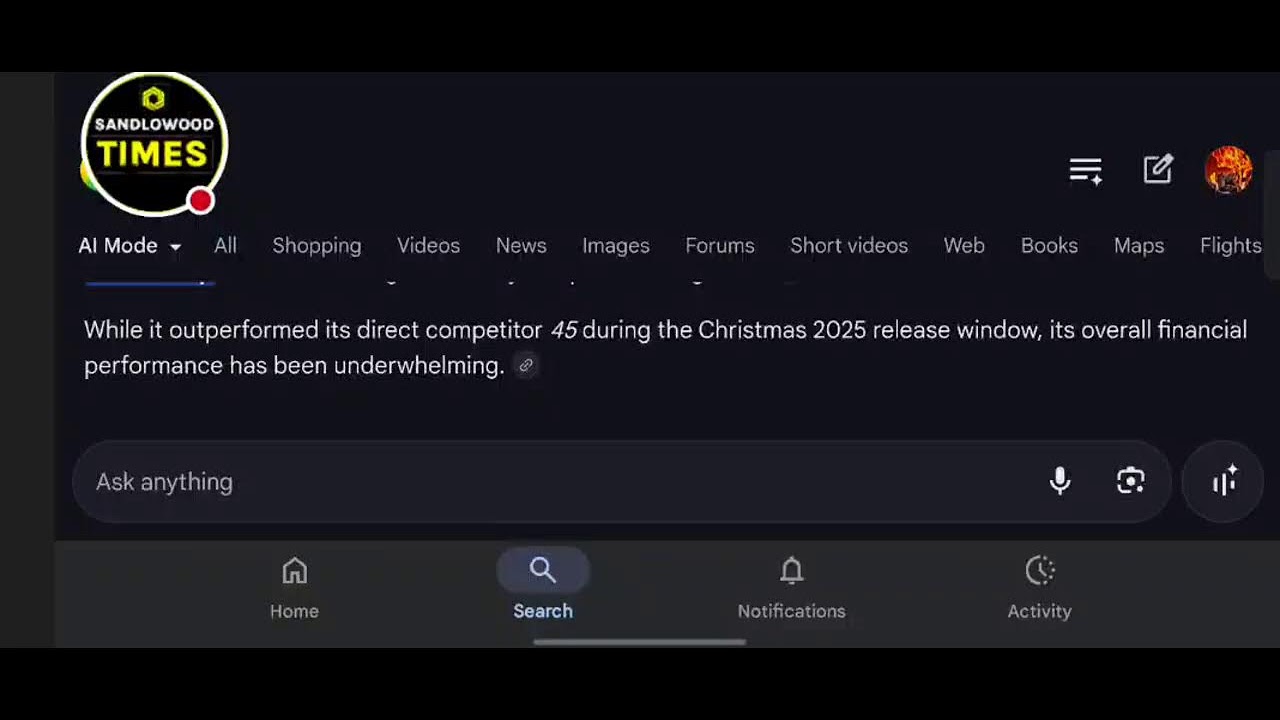The width and height of the screenshot is (1280, 720).
Task: Open the AI Mode history list icon
Action: pyautogui.click(x=1085, y=171)
